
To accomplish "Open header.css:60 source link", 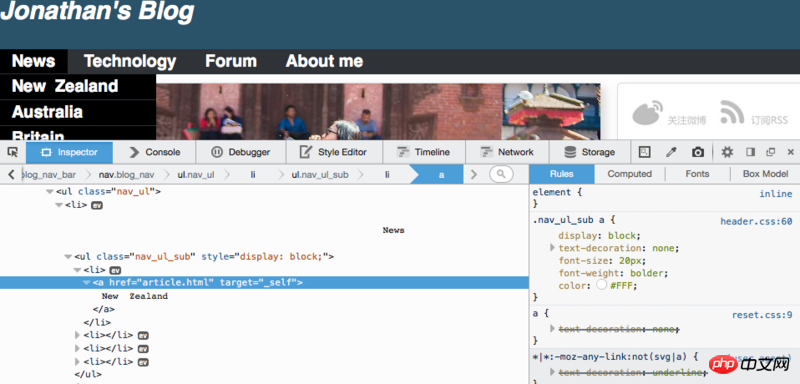I will [x=756, y=221].
